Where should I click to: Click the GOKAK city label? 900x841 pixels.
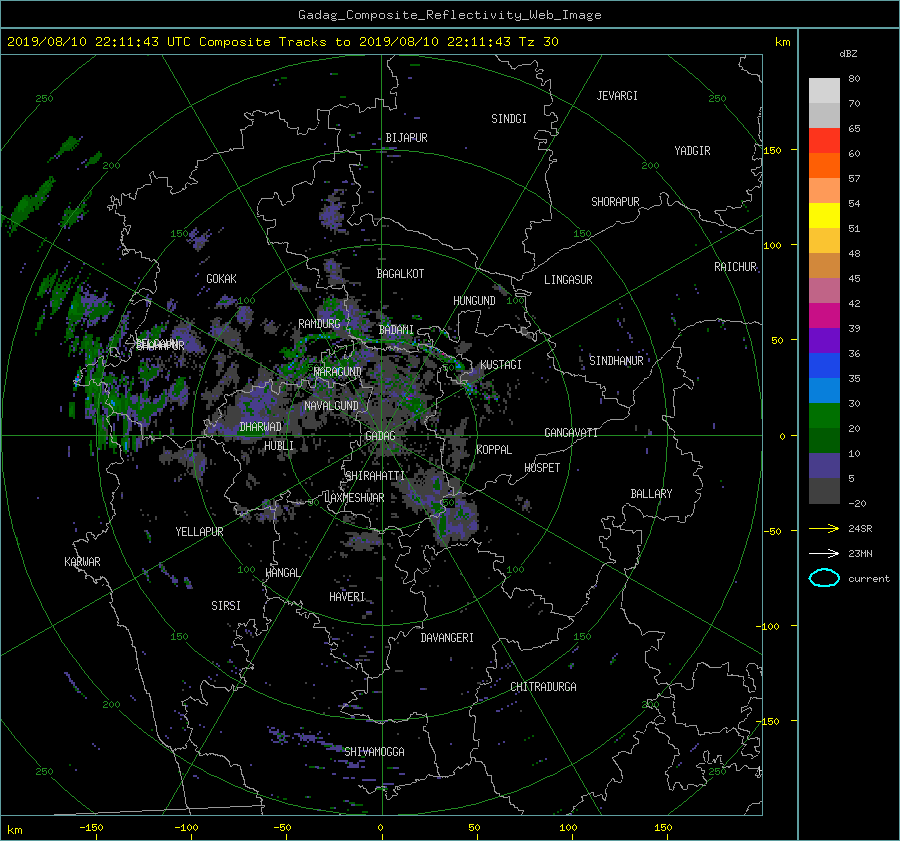[221, 278]
